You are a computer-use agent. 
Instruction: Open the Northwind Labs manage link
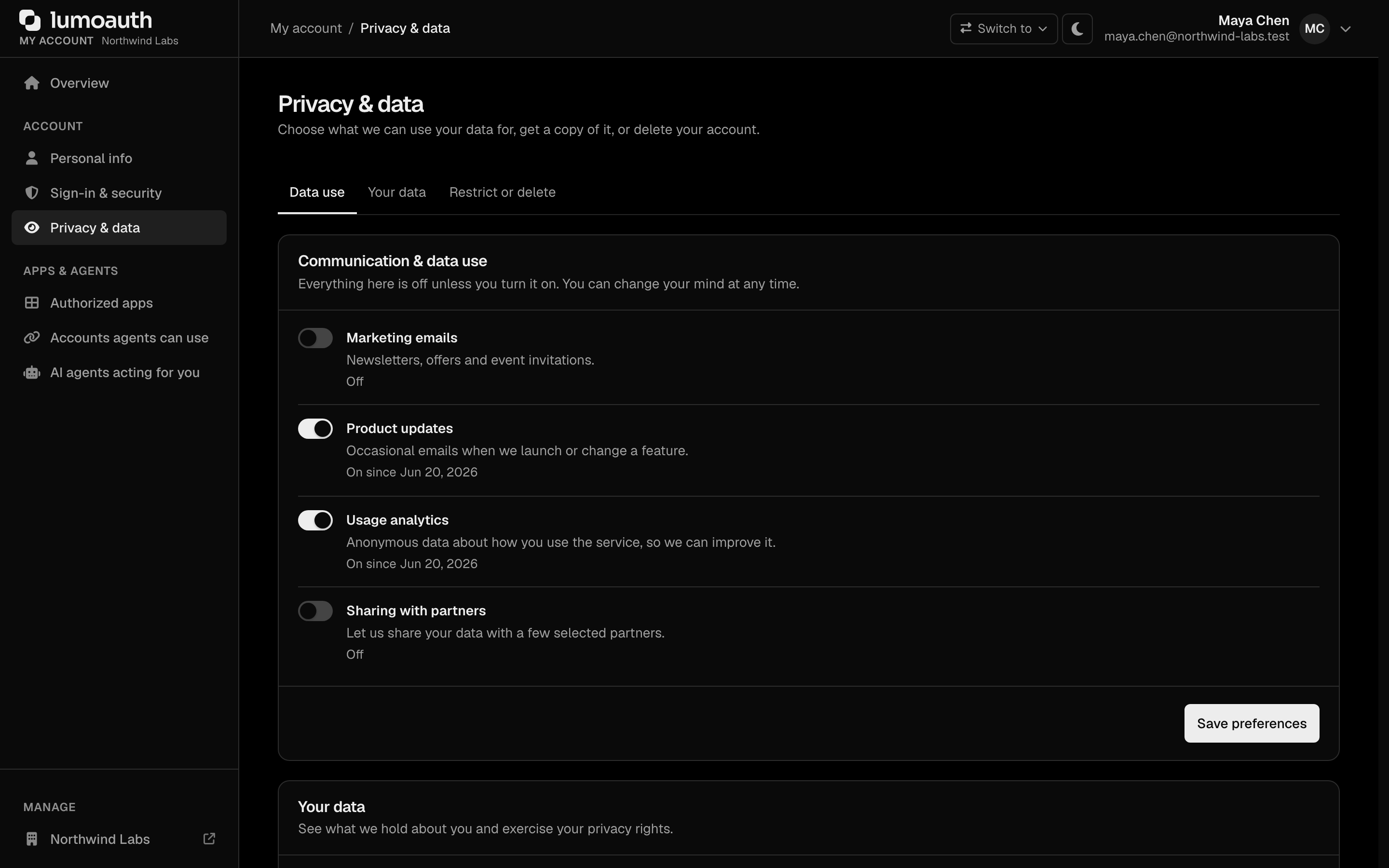click(x=119, y=839)
